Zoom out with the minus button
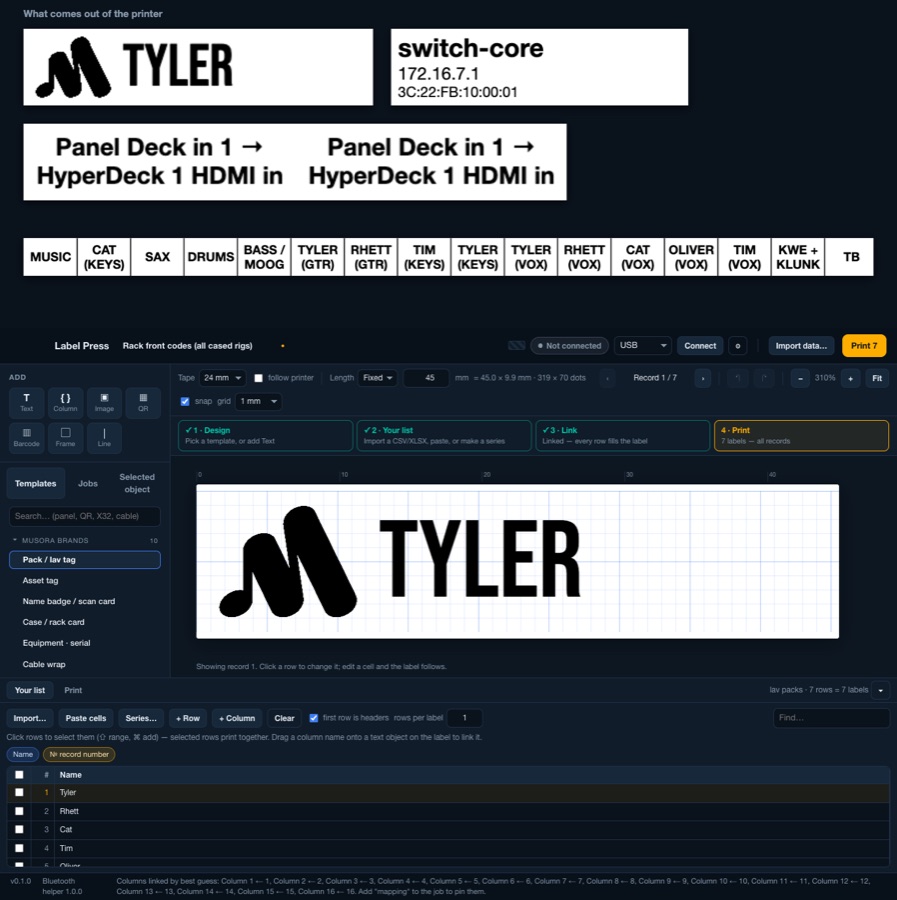Screen dimensions: 897x900 (800, 378)
